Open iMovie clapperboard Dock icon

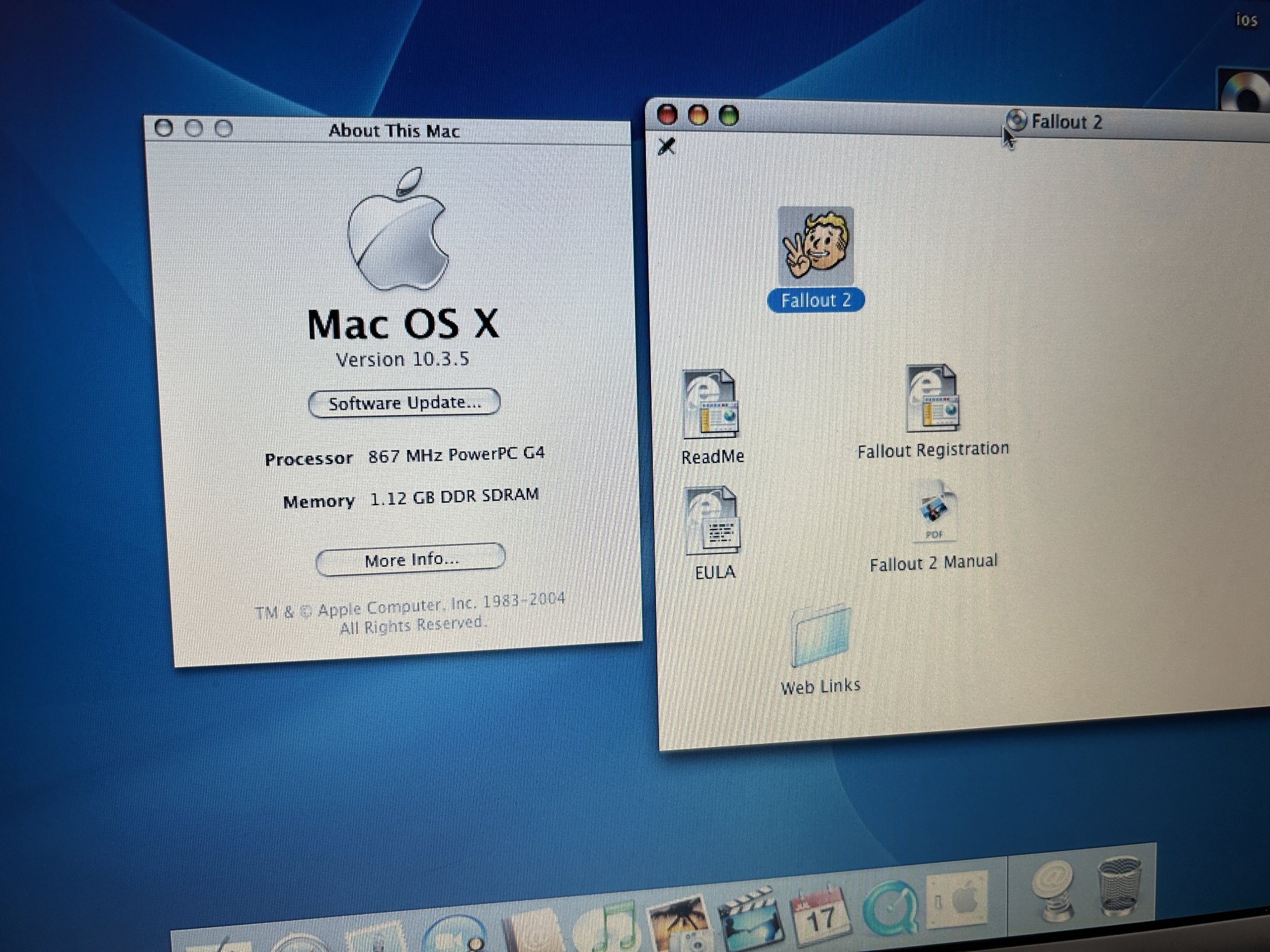pyautogui.click(x=751, y=920)
